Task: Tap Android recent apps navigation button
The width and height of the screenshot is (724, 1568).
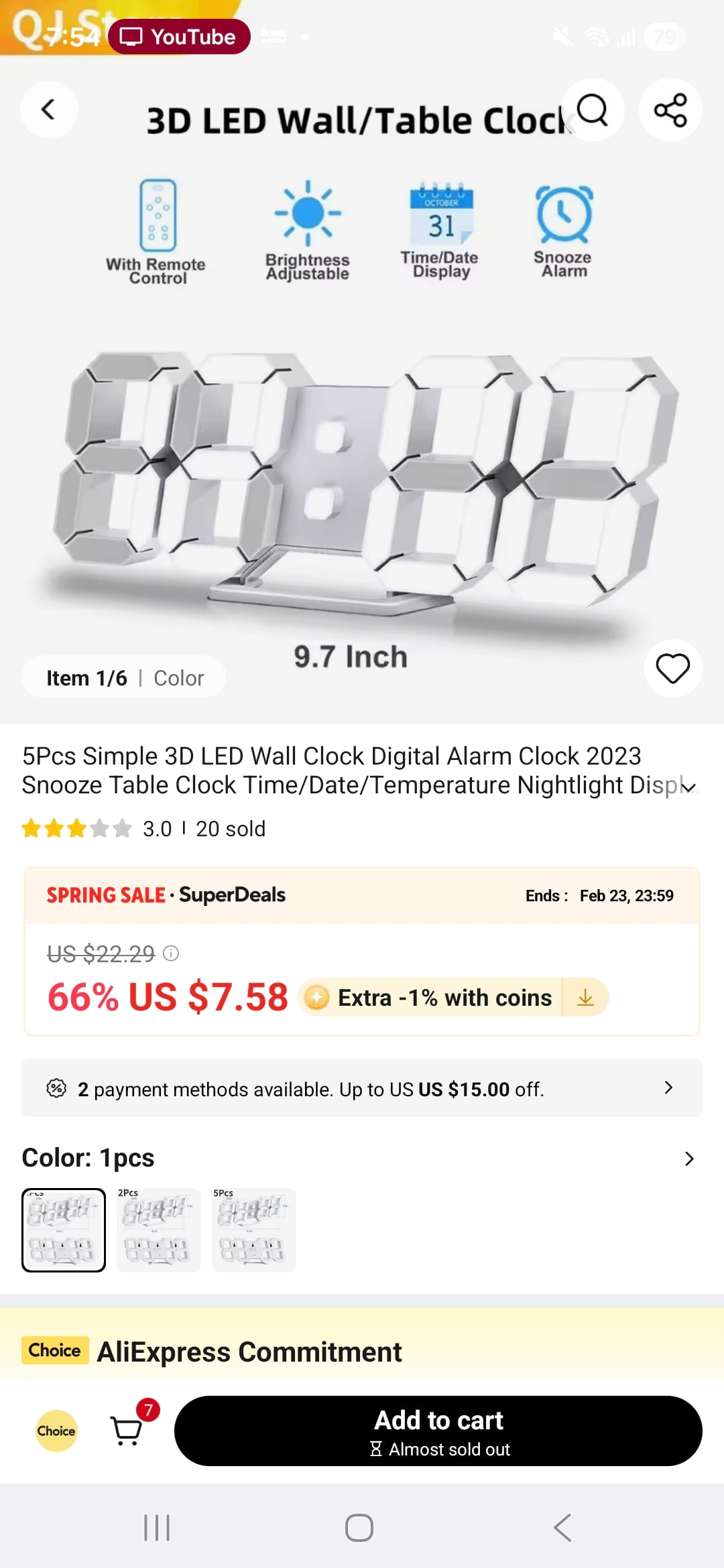Action: pos(158,1528)
